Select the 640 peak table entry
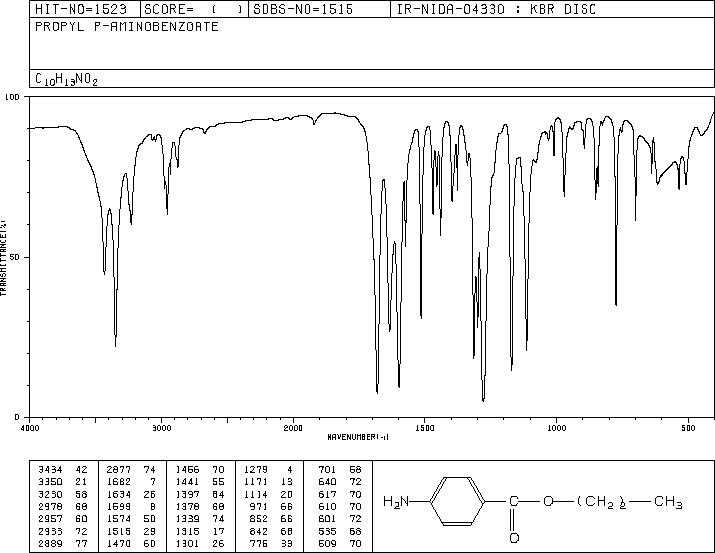 pos(340,482)
